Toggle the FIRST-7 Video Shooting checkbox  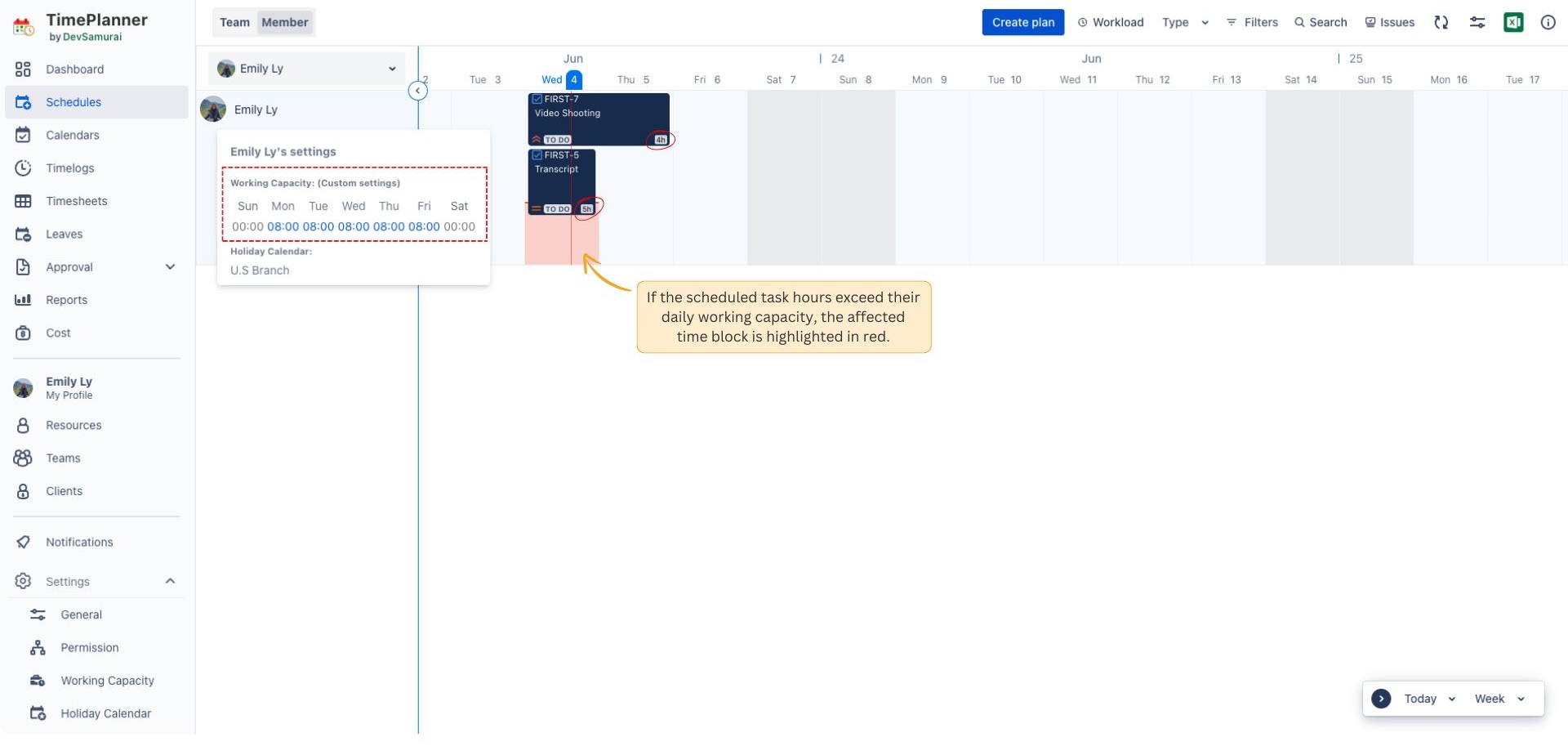(537, 100)
